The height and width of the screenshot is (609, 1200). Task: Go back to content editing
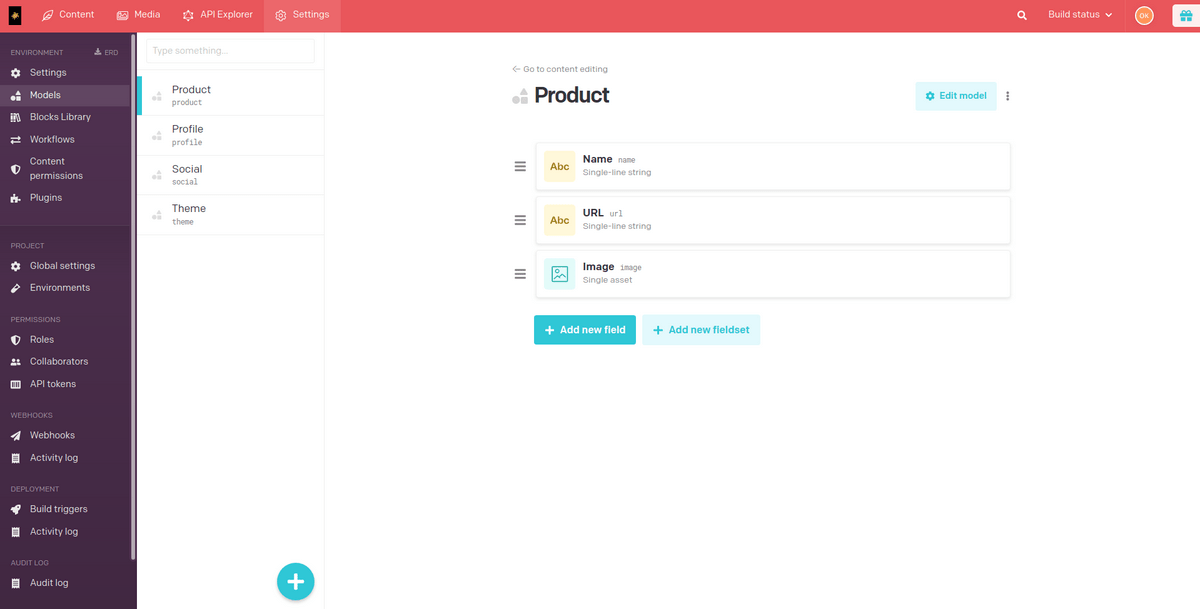[x=560, y=69]
